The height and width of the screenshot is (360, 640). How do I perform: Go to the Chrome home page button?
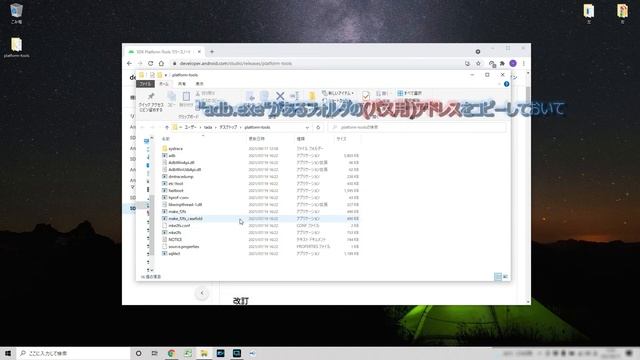pyautogui.click(x=161, y=64)
